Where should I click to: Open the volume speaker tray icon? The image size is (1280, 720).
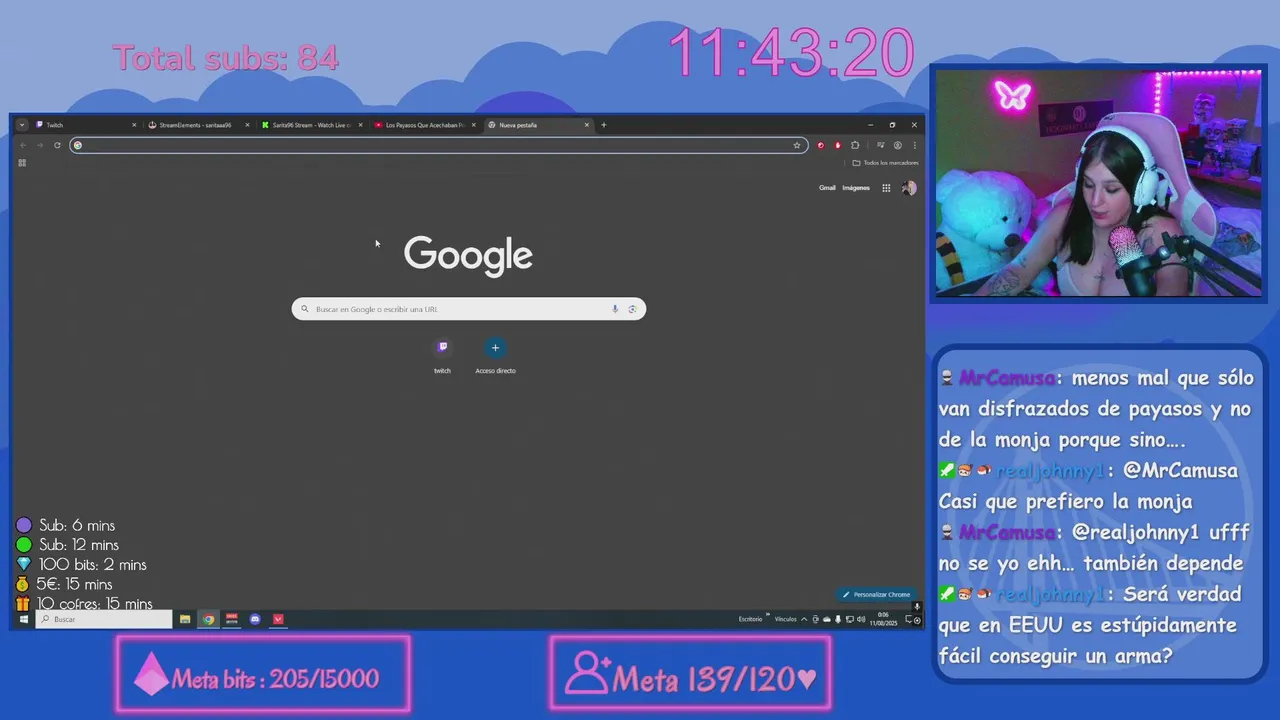[862, 619]
